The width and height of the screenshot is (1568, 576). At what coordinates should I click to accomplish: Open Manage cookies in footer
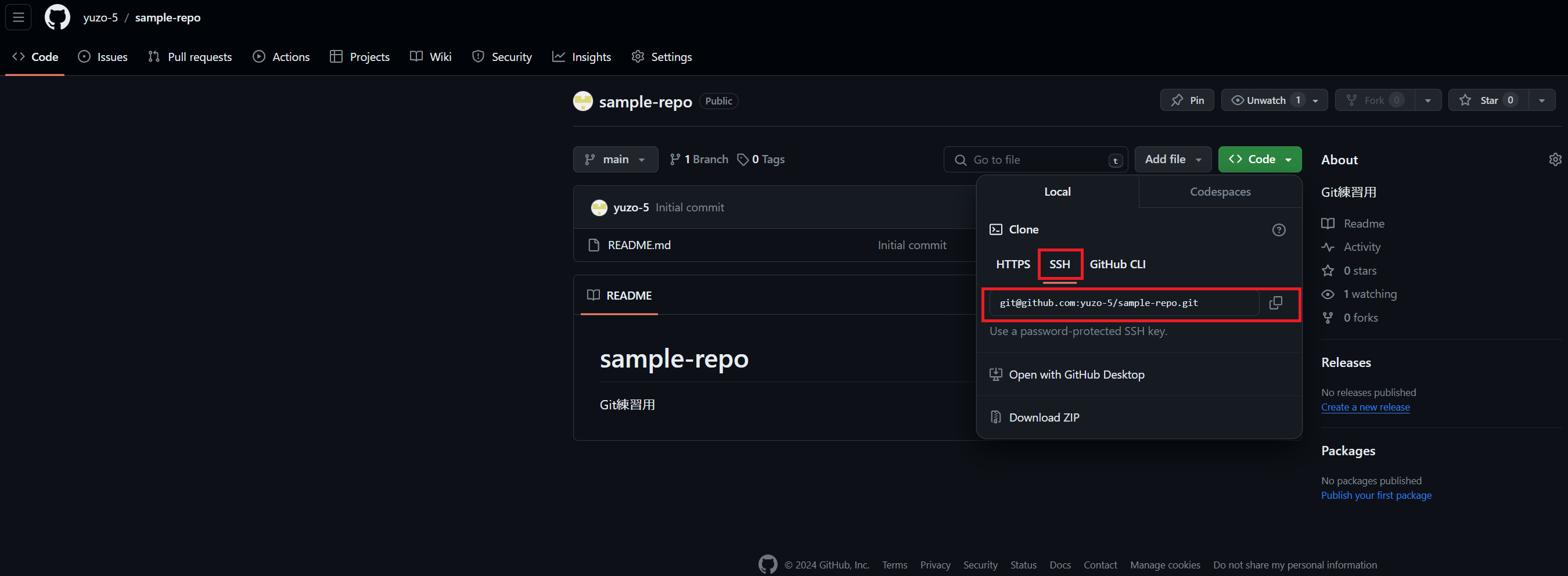click(x=1165, y=565)
